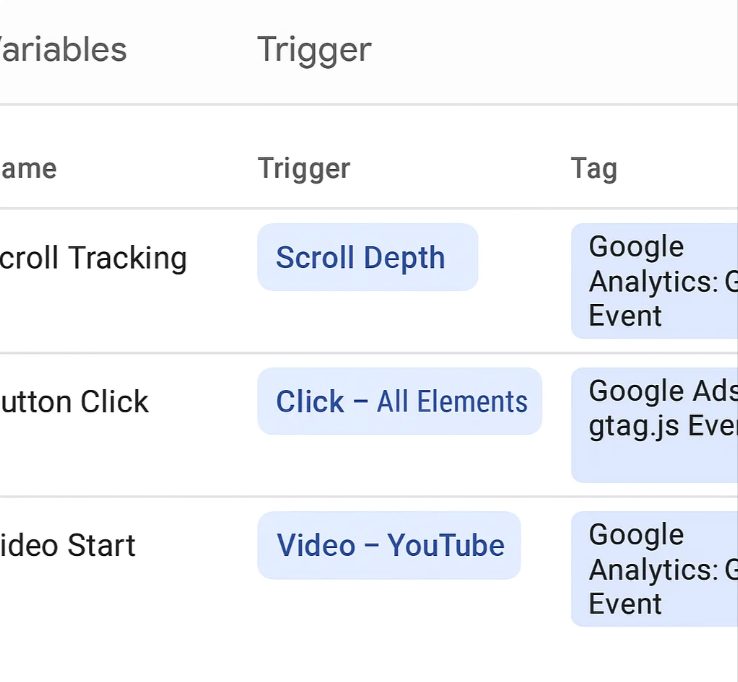Click empty tab bar area right of Trigger

(x=551, y=51)
